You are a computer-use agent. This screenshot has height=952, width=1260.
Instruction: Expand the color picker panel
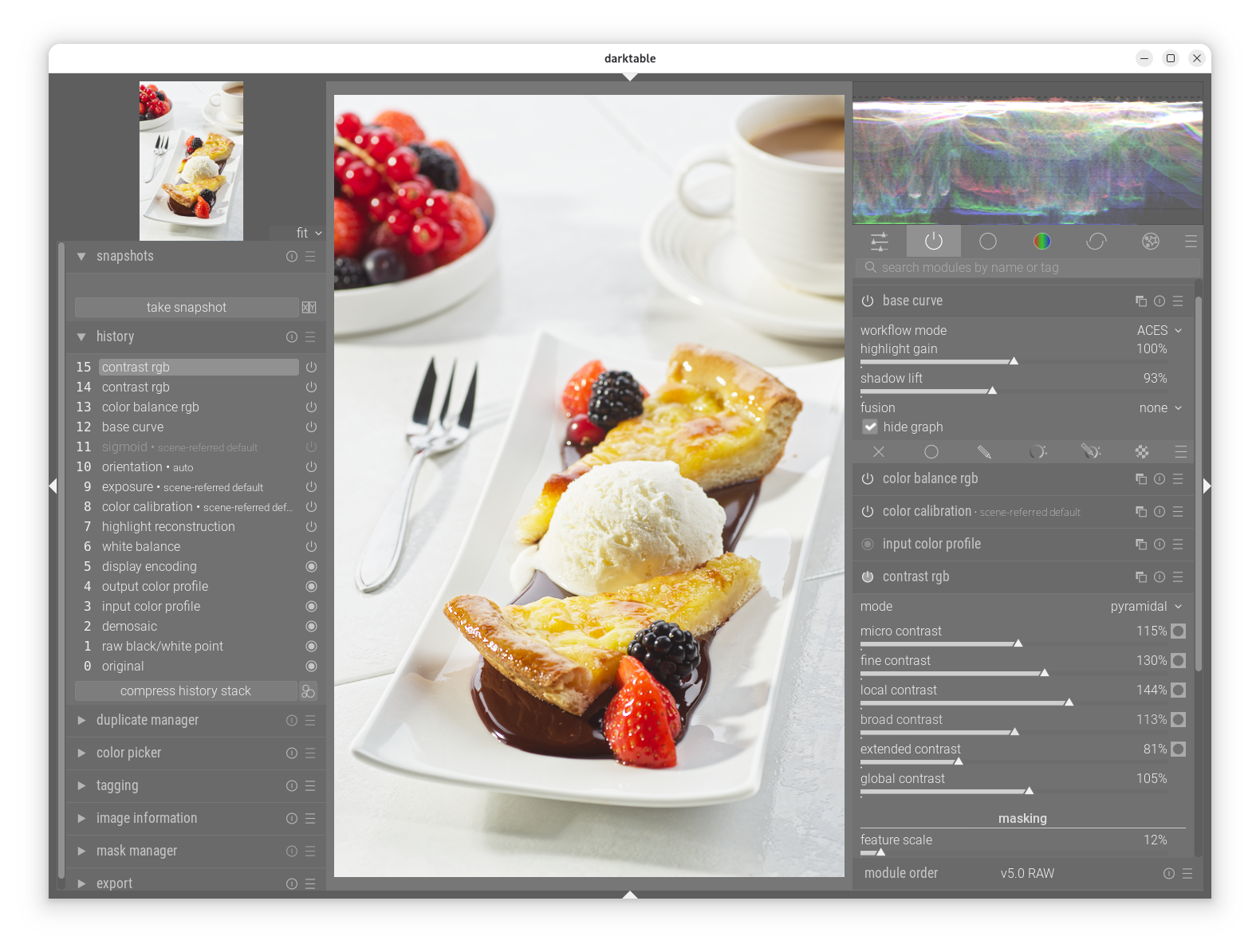pyautogui.click(x=81, y=753)
